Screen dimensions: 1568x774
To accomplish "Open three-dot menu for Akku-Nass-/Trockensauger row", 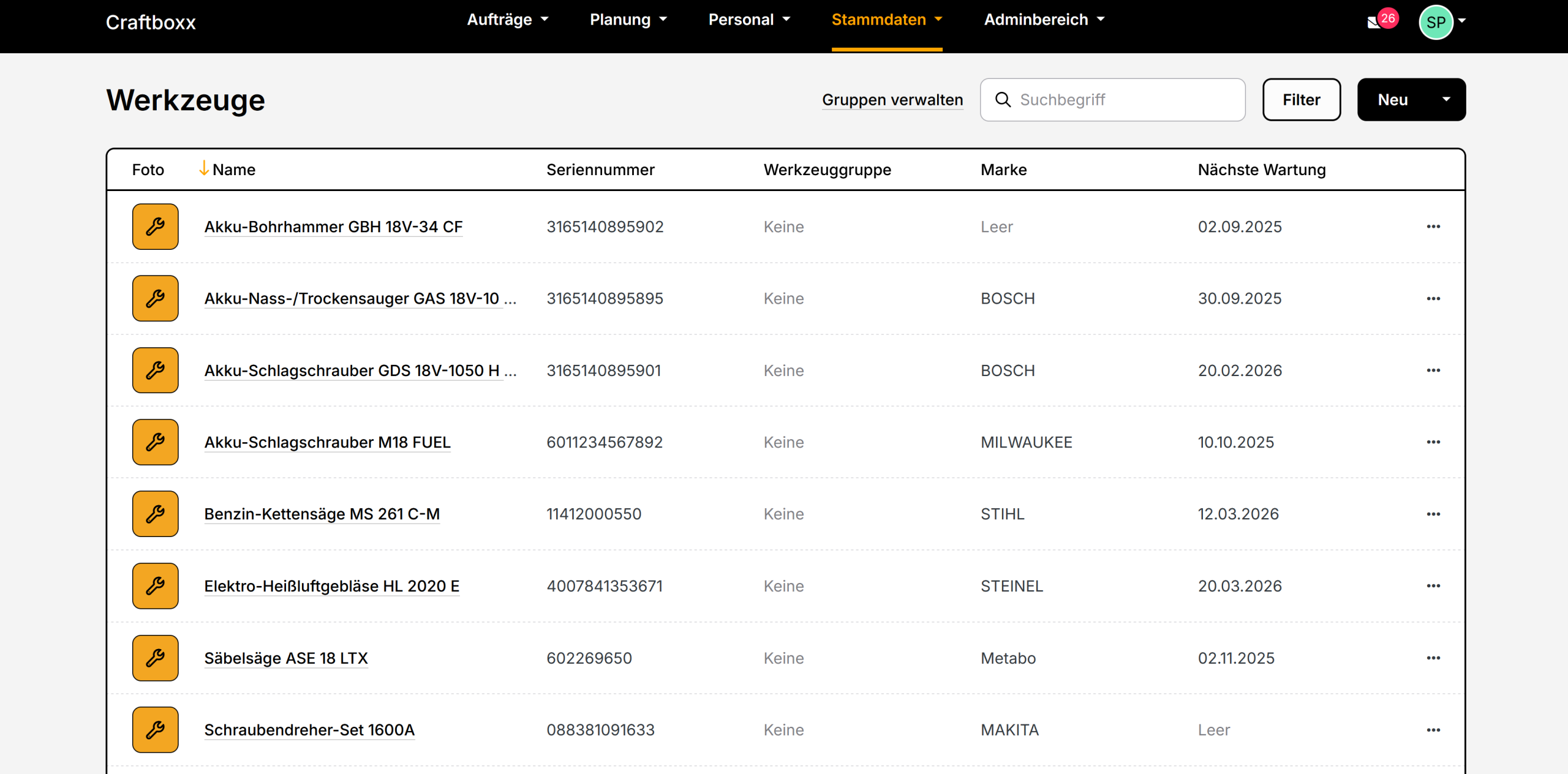I will coord(1433,299).
